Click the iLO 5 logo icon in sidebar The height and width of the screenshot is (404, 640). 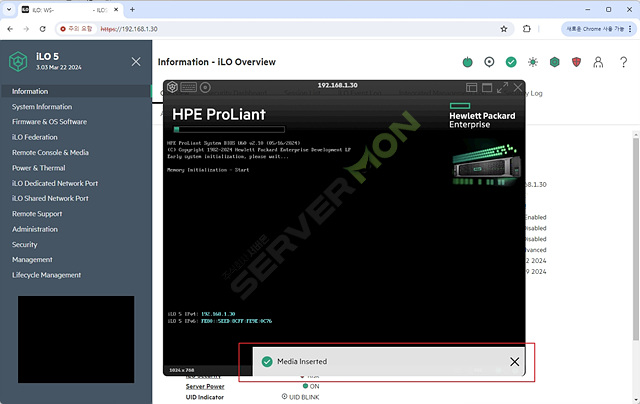18,62
